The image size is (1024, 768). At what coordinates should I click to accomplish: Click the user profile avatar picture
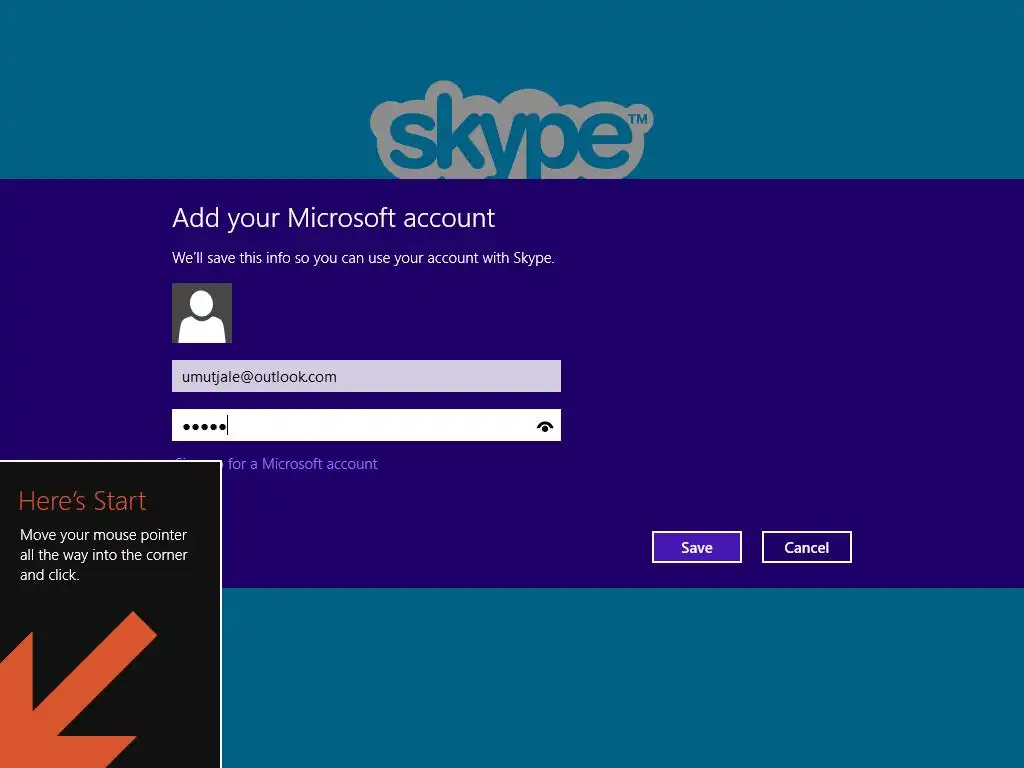coord(202,313)
